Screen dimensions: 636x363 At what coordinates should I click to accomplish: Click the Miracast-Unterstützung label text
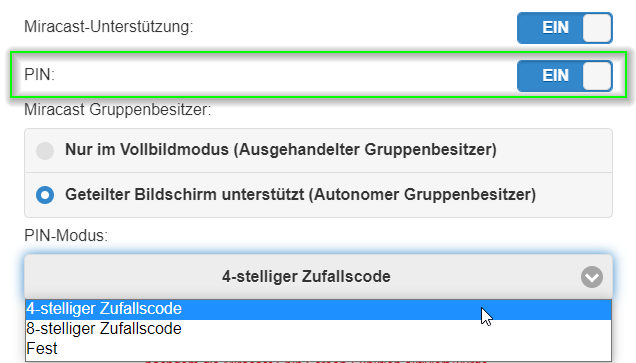click(x=109, y=27)
